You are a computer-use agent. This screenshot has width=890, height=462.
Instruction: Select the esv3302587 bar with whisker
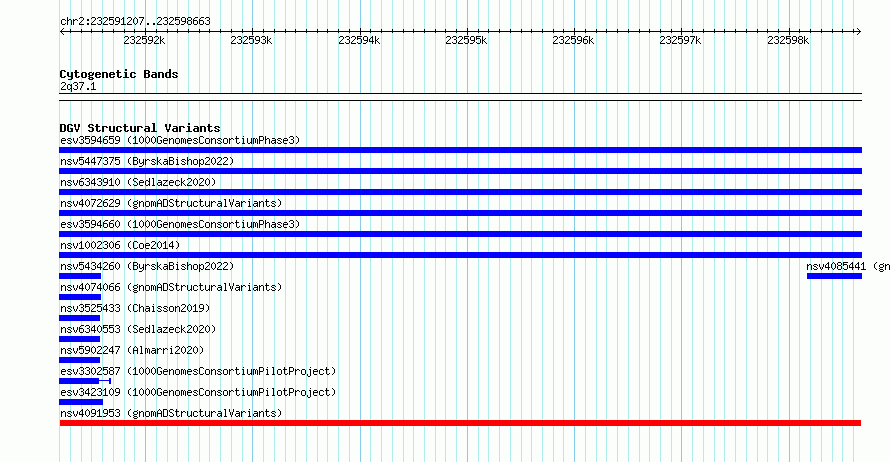(x=85, y=381)
